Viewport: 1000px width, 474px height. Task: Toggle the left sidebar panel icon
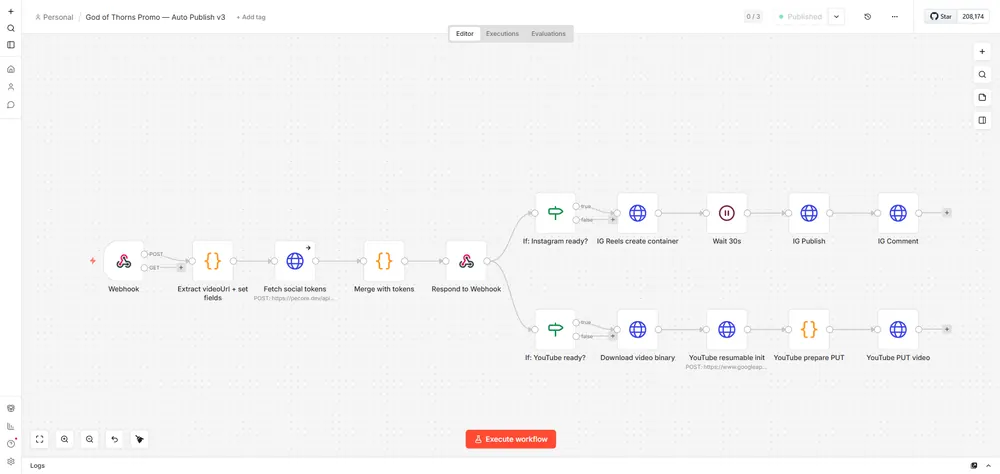11,45
